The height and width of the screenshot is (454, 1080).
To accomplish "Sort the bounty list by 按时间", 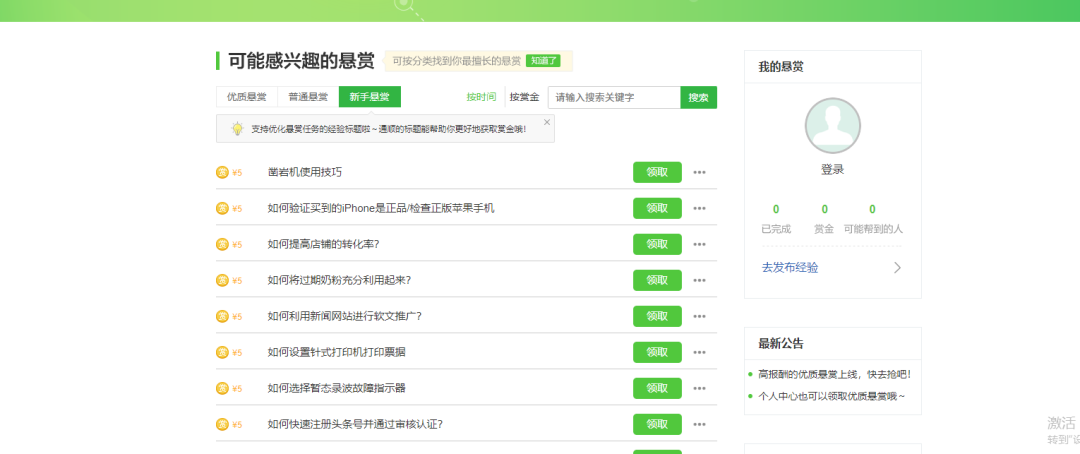I will click(x=481, y=97).
